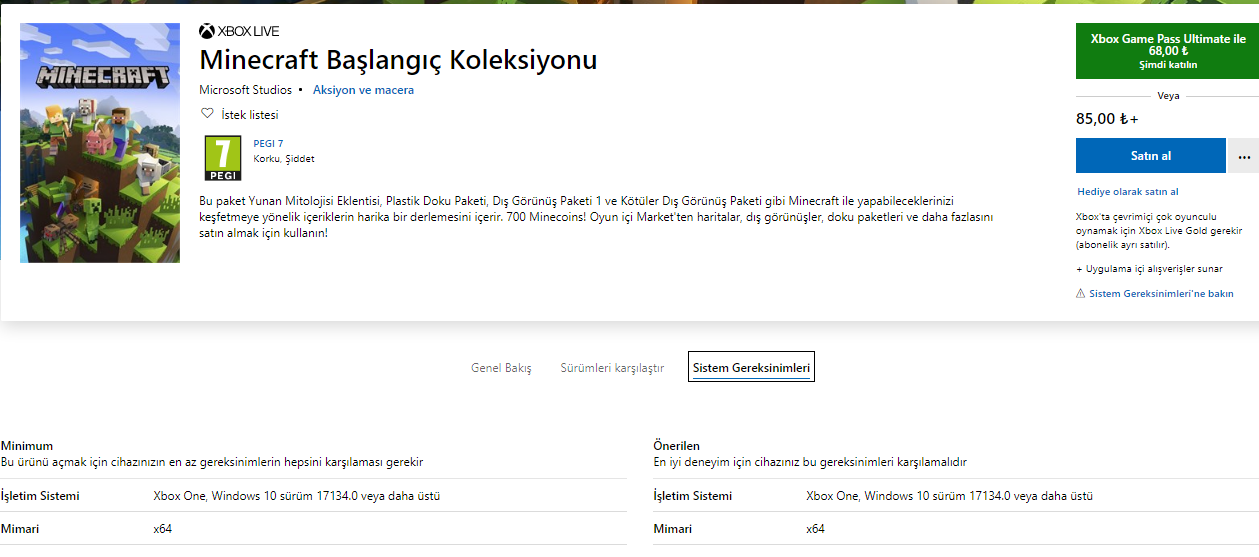The image size is (1259, 557).
Task: Click the Korku, Şiddet rating descriptors
Action: tap(284, 159)
